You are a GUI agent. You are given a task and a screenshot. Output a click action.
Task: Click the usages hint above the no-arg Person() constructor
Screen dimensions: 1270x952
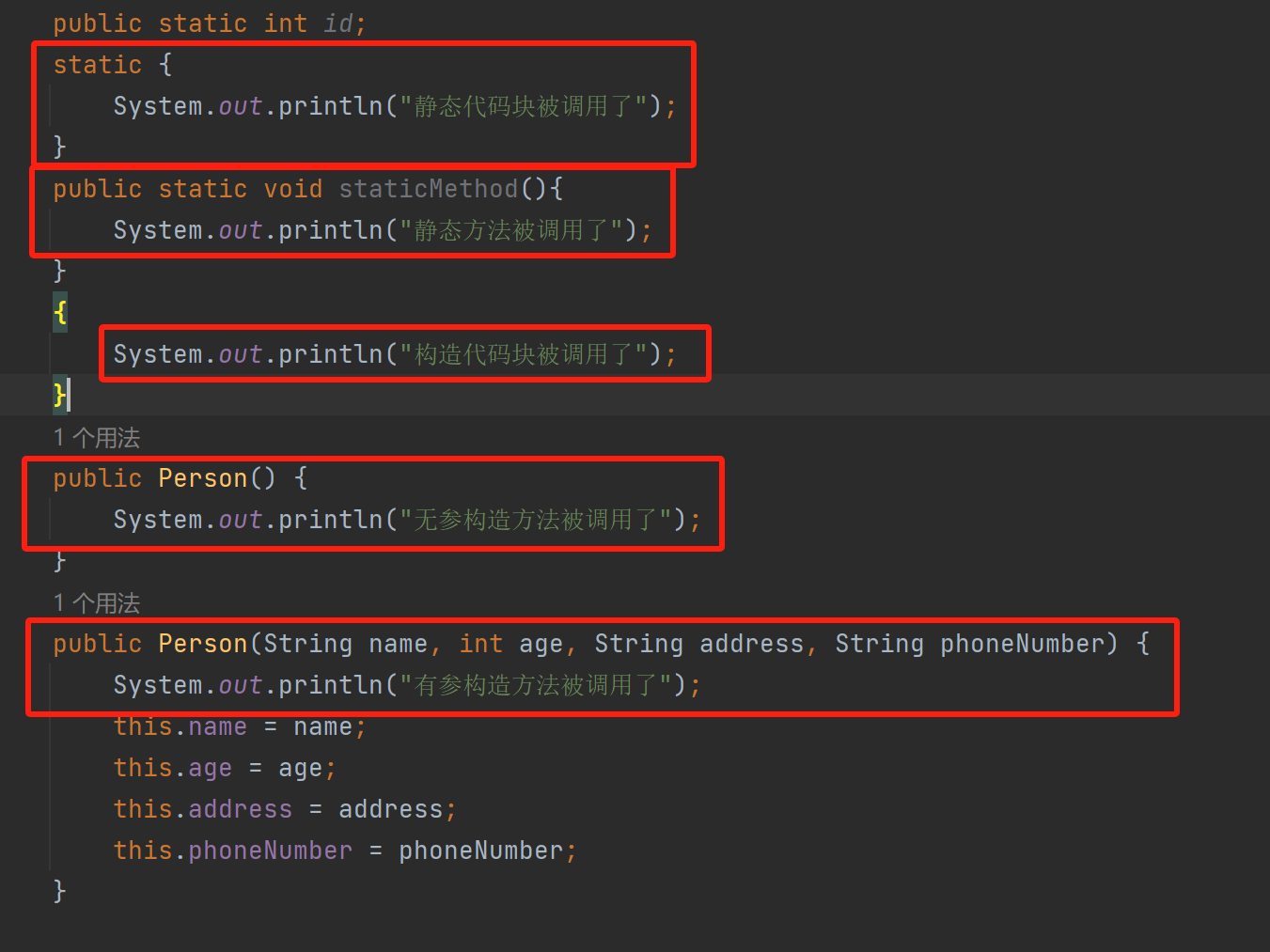[97, 438]
